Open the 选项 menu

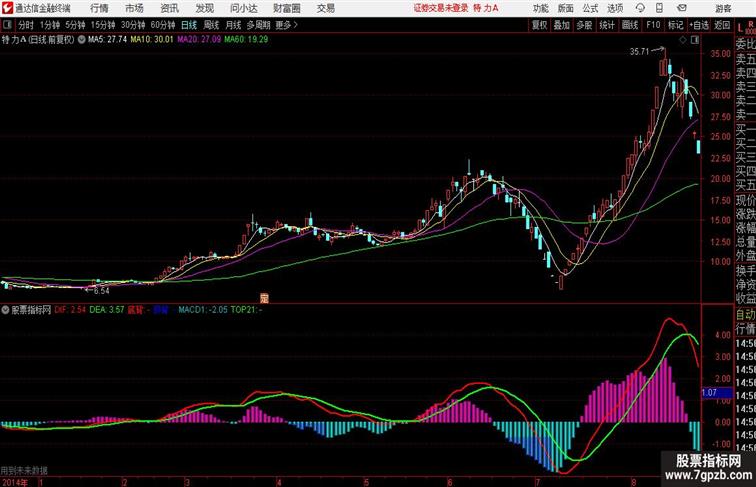coord(615,8)
